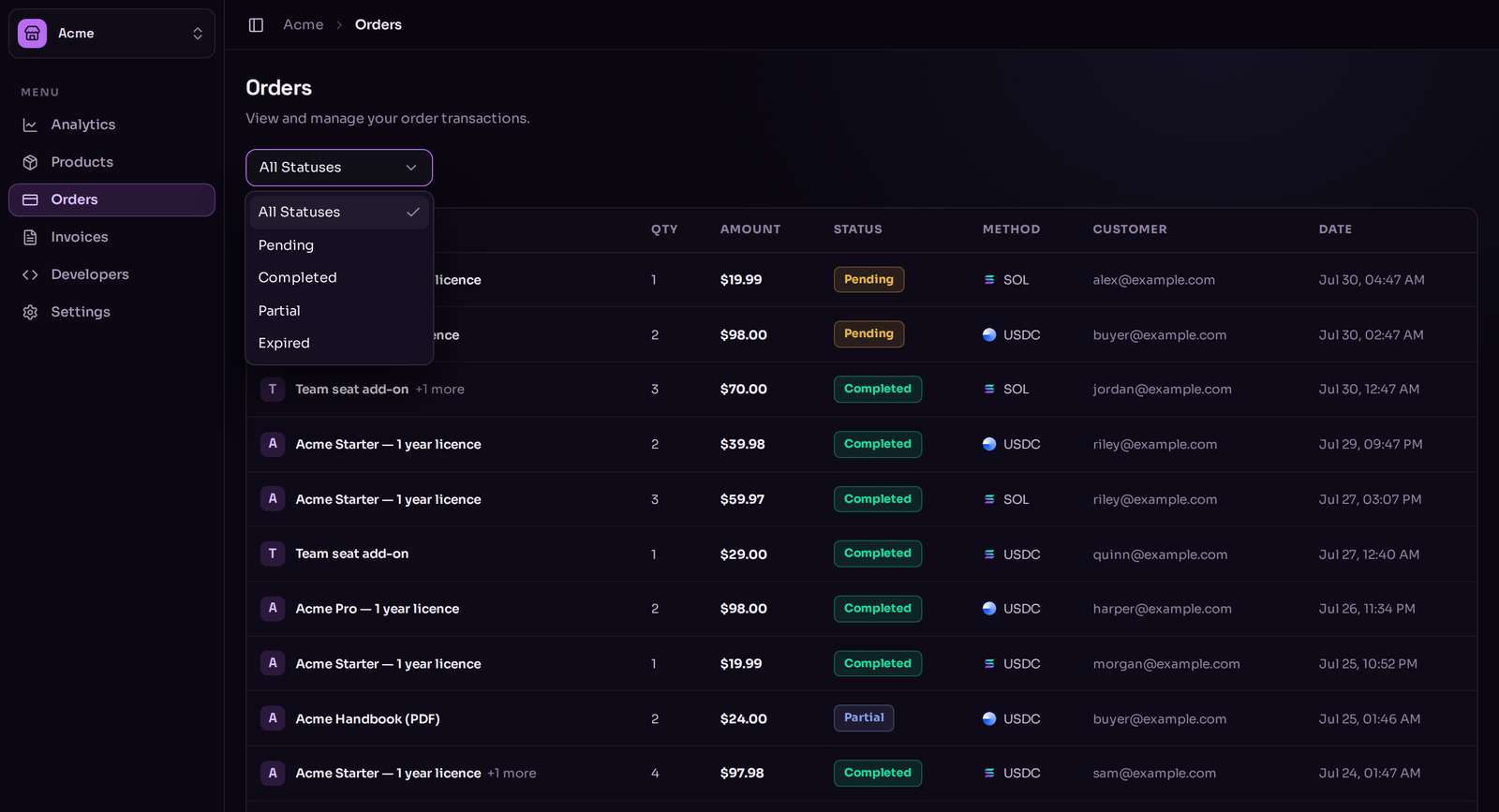This screenshot has height=812, width=1499.
Task: Click the METHOD column header
Action: click(1011, 229)
